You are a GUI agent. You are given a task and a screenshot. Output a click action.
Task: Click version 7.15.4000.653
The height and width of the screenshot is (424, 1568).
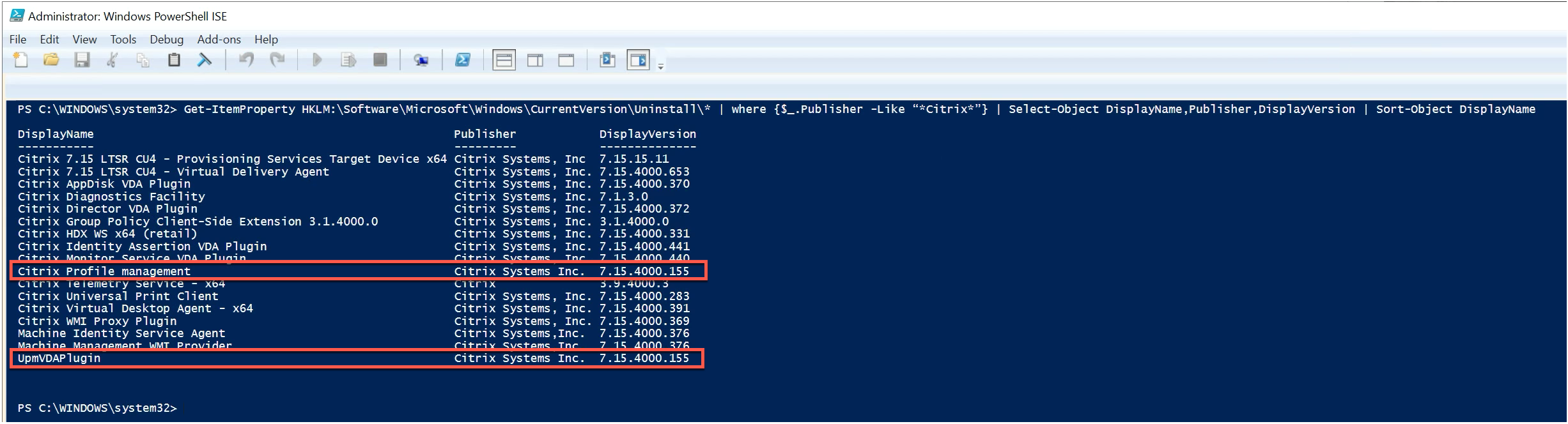(644, 172)
